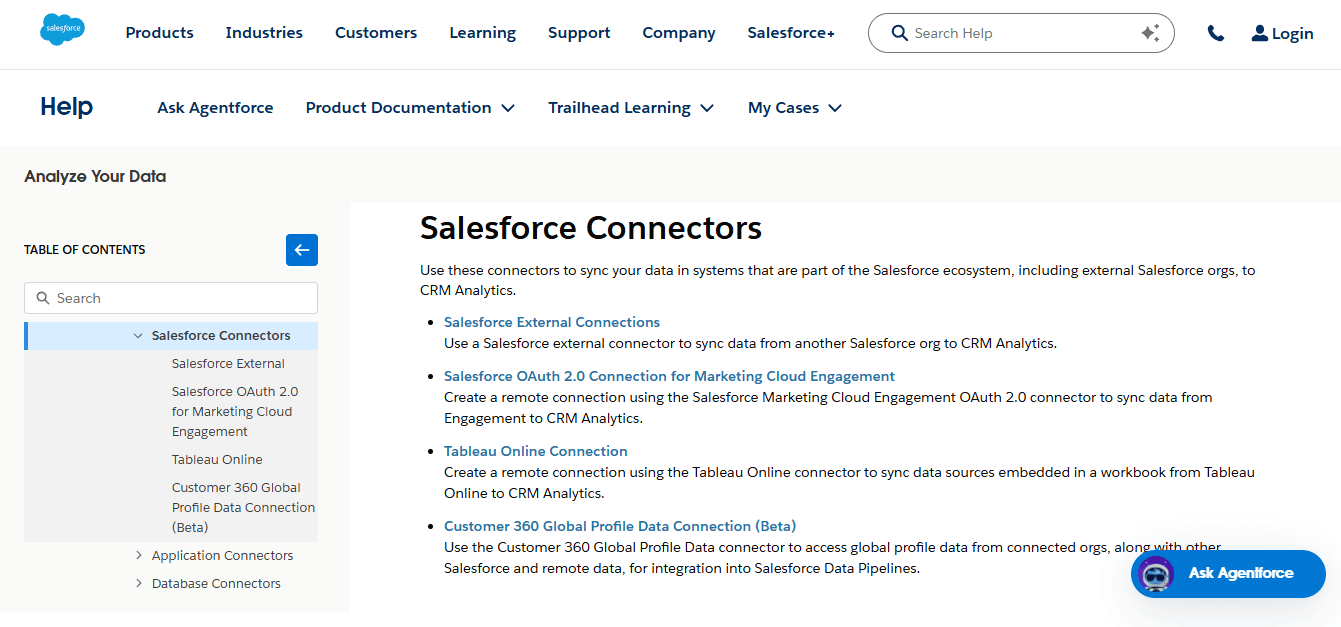Open Tableau Online Connection link
Image resolution: width=1341 pixels, height=627 pixels.
(536, 451)
